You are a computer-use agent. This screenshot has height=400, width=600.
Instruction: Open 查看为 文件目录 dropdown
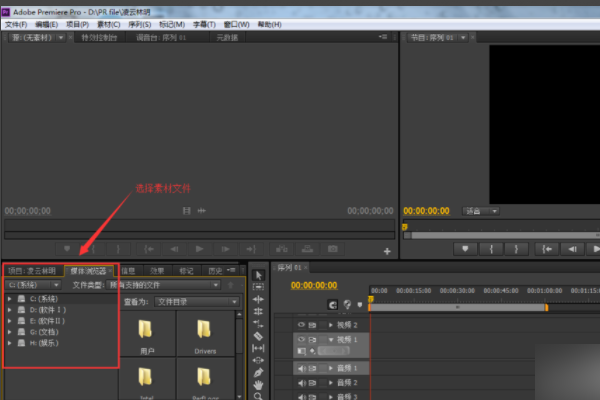point(197,302)
